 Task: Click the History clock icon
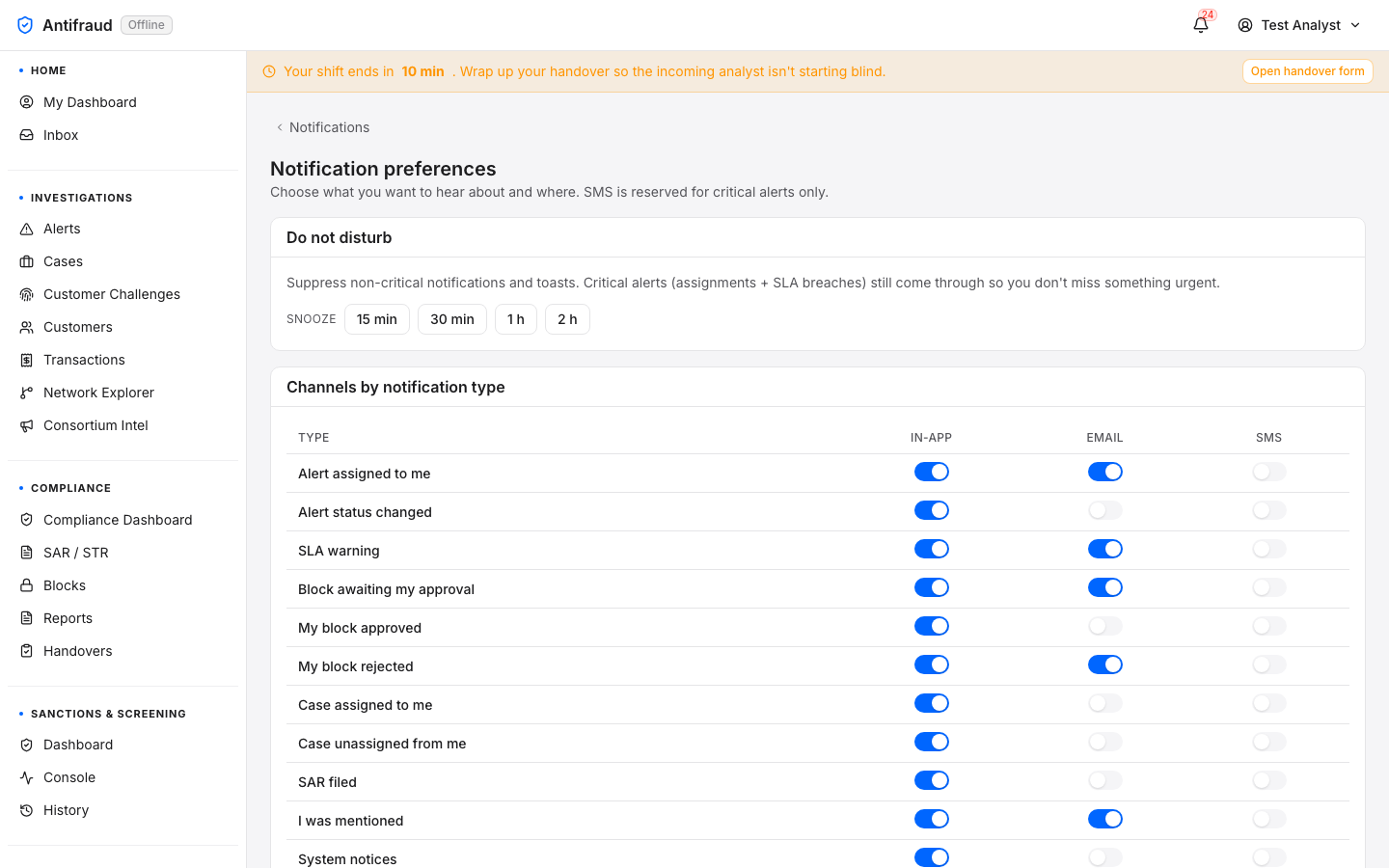[x=27, y=810]
